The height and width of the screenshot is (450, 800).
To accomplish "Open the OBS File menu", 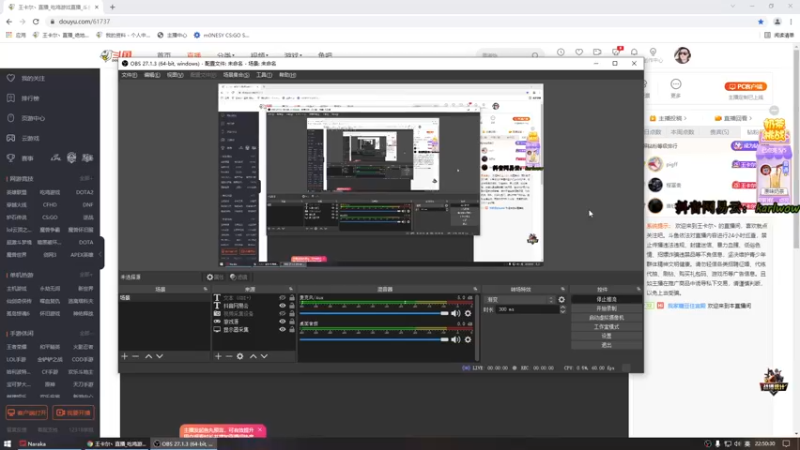I will pos(129,75).
